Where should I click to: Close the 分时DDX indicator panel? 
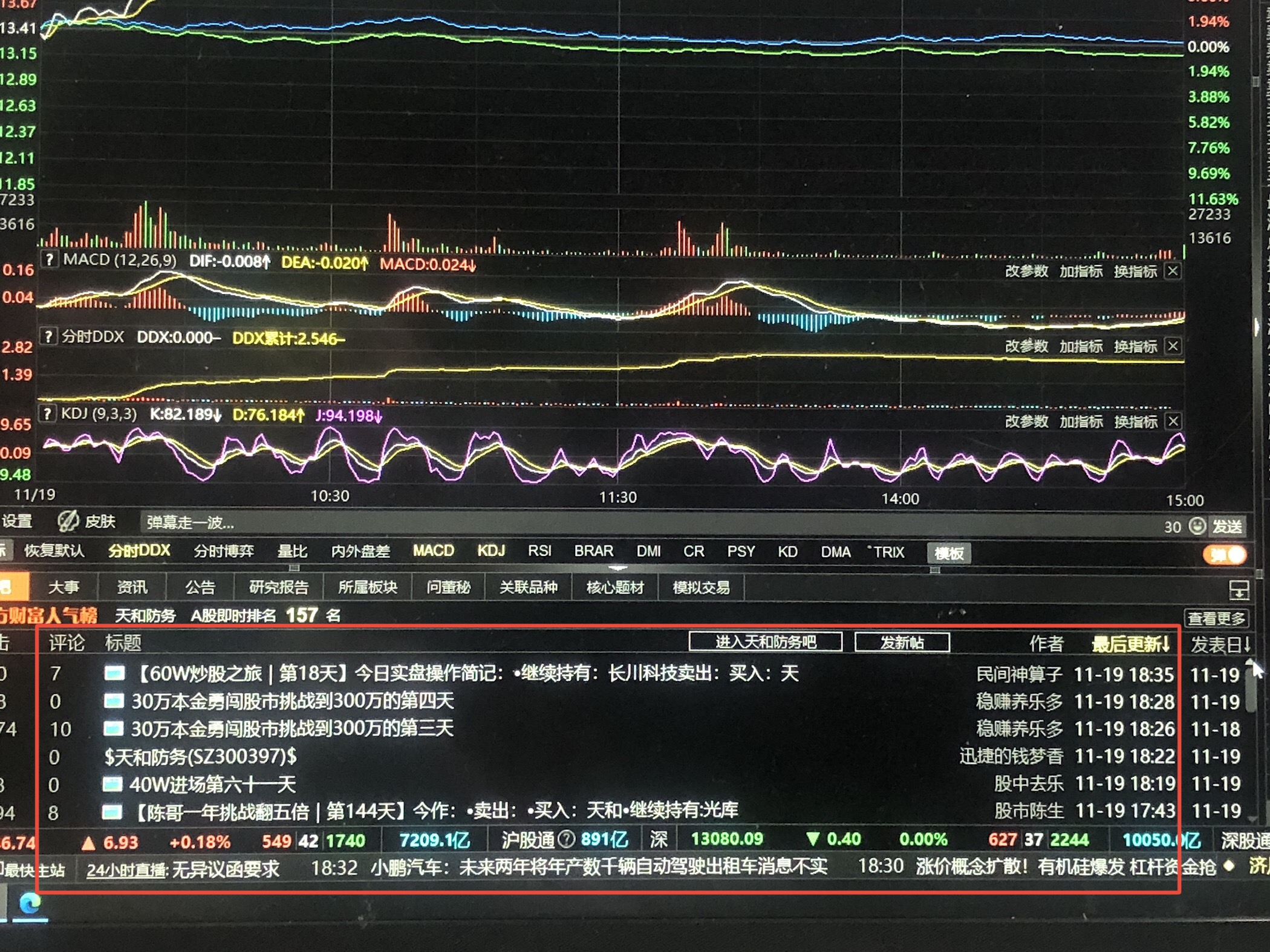coord(1173,346)
